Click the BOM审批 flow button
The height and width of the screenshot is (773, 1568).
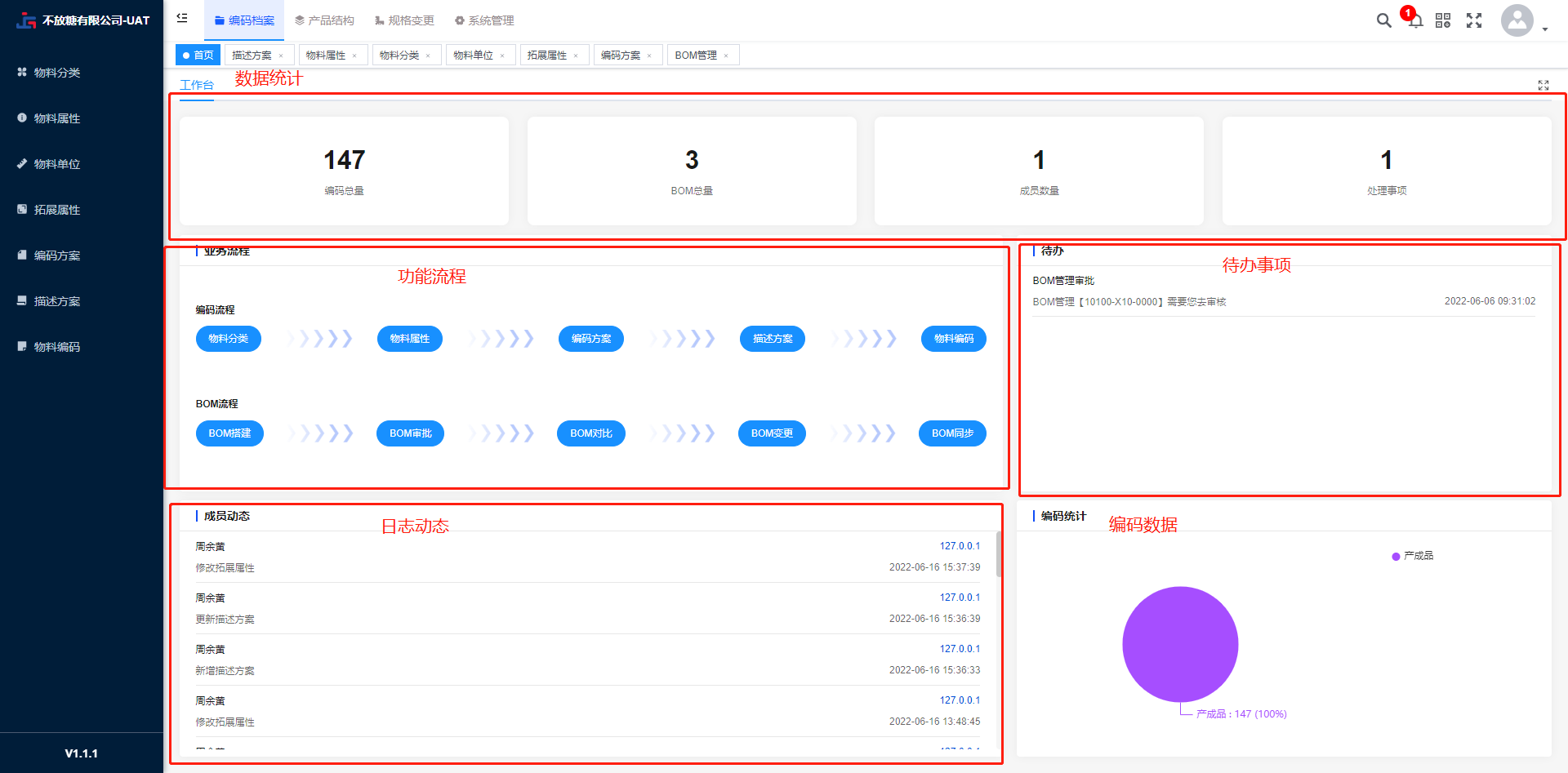tap(411, 433)
